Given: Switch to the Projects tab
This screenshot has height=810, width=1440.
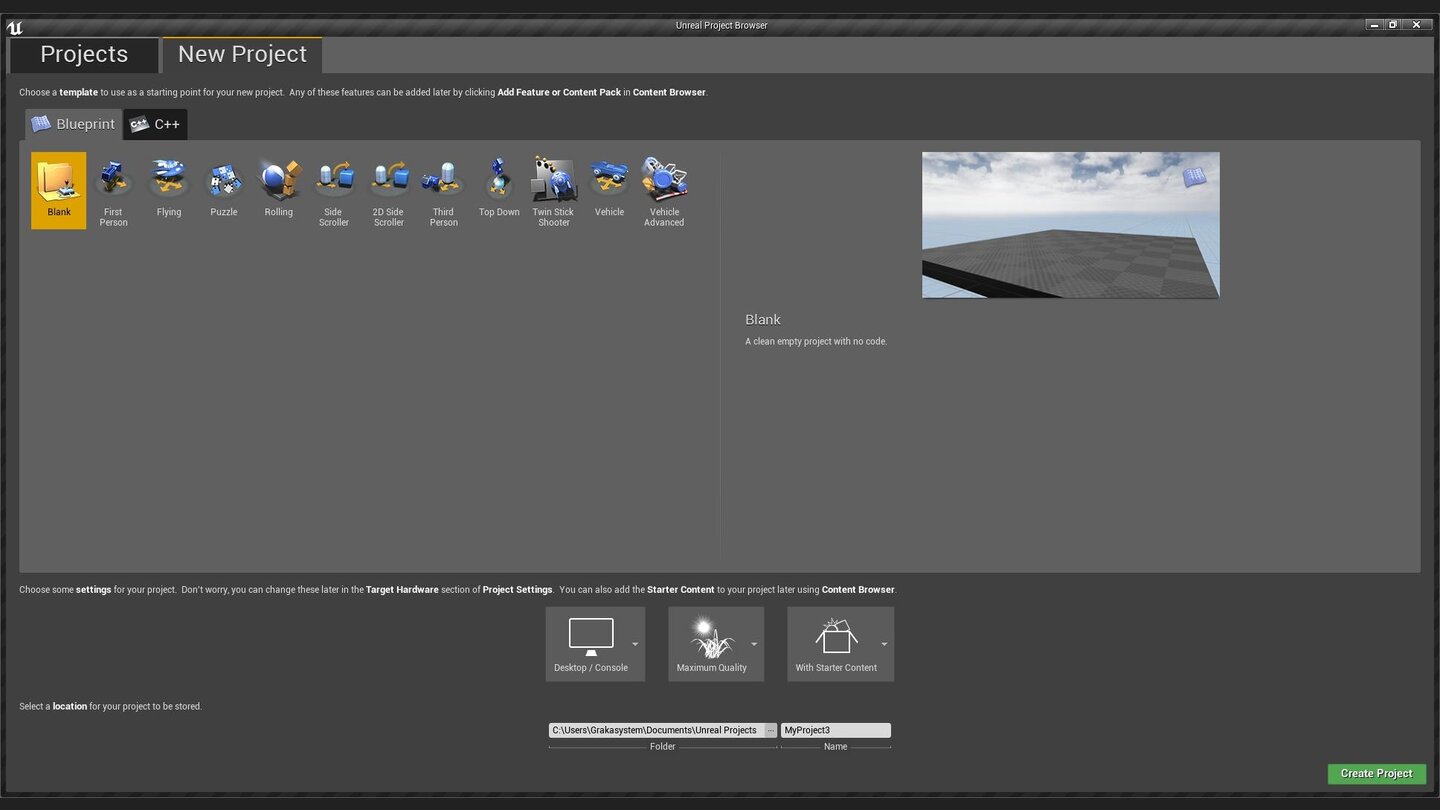Looking at the screenshot, I should point(83,54).
